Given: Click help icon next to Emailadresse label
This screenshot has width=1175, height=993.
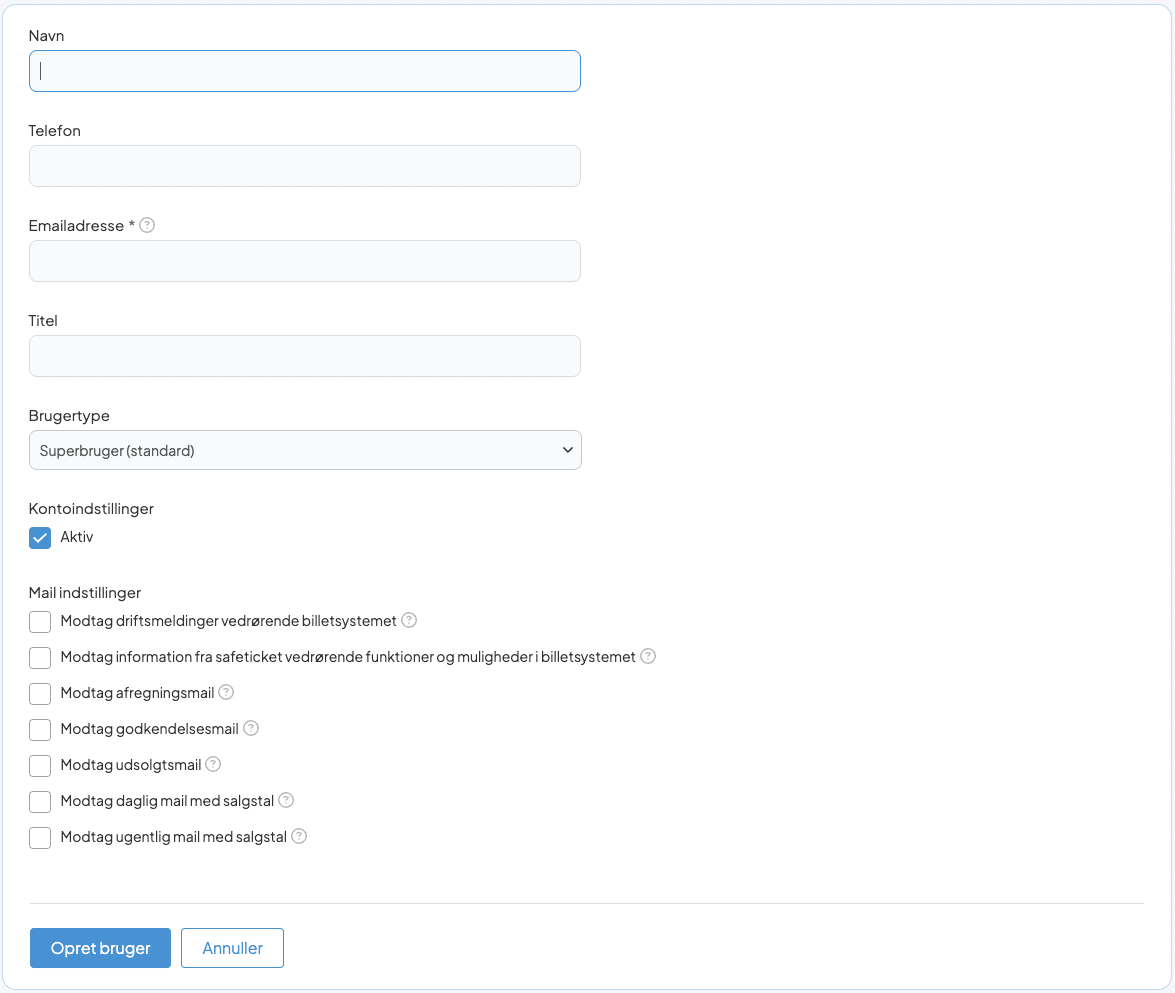Looking at the screenshot, I should (147, 225).
